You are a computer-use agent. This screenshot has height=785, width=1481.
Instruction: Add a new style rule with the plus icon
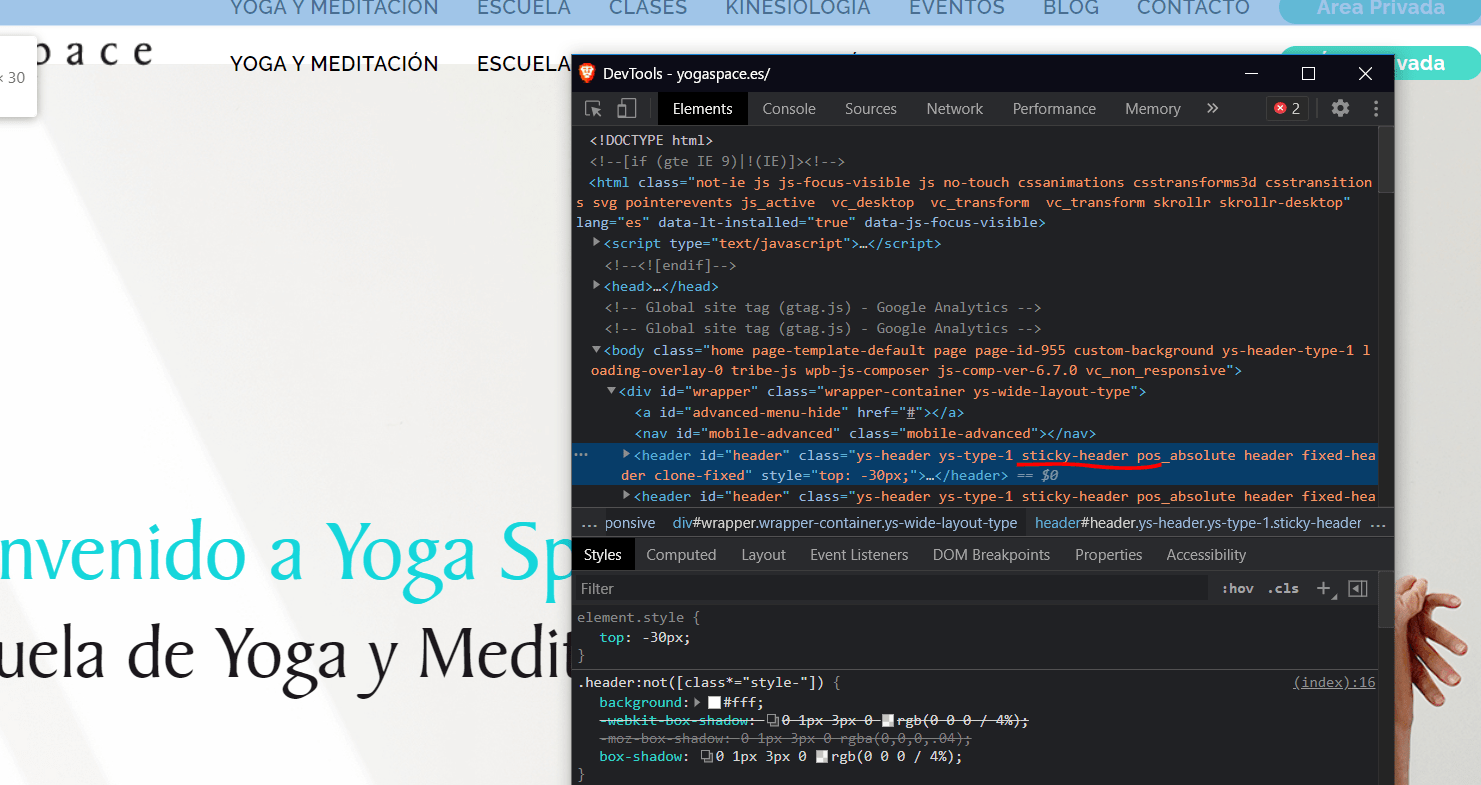point(1323,588)
